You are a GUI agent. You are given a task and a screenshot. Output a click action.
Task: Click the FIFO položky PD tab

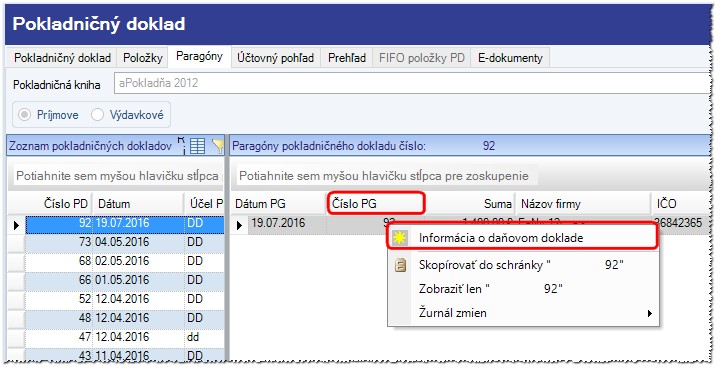(422, 58)
